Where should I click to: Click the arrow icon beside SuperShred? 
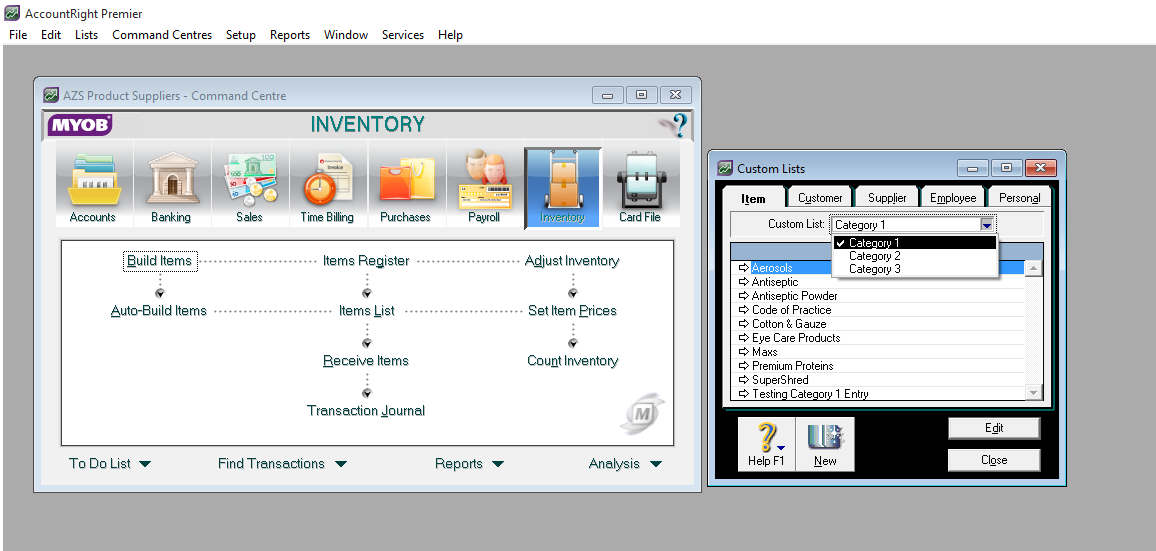click(x=743, y=380)
